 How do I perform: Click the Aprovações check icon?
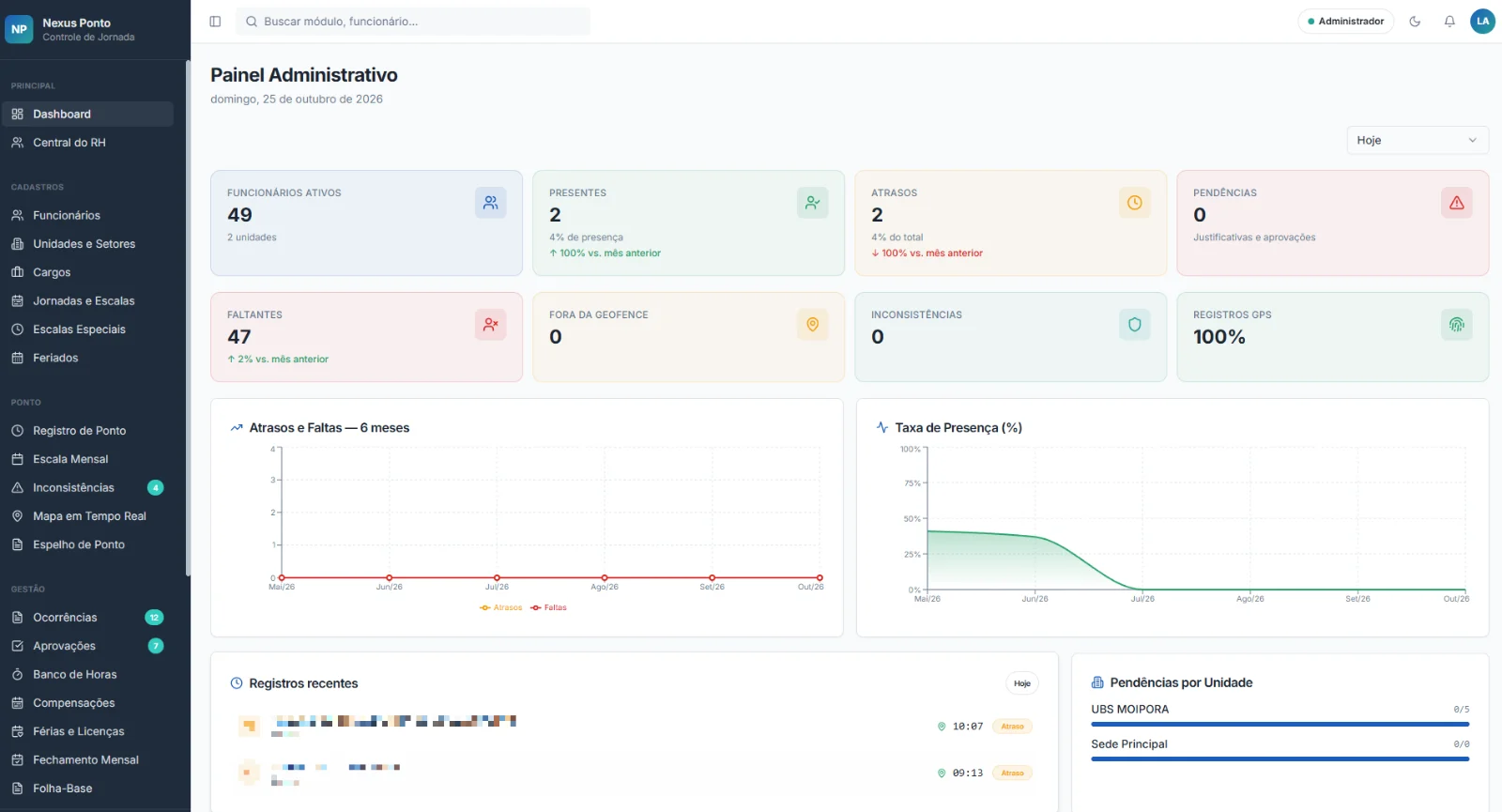[17, 646]
